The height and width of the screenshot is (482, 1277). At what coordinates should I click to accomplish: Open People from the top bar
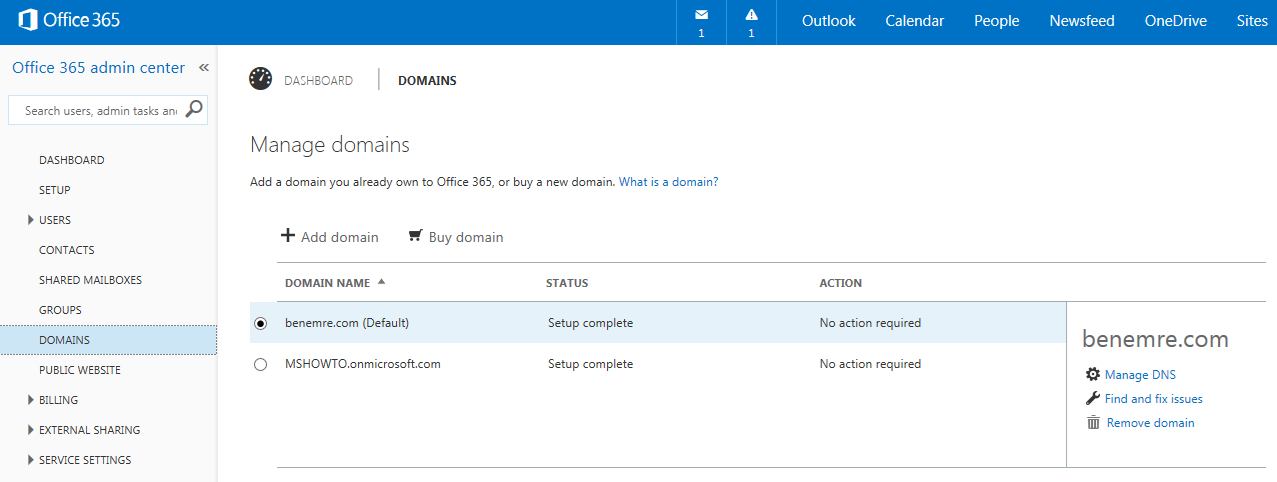pos(997,21)
